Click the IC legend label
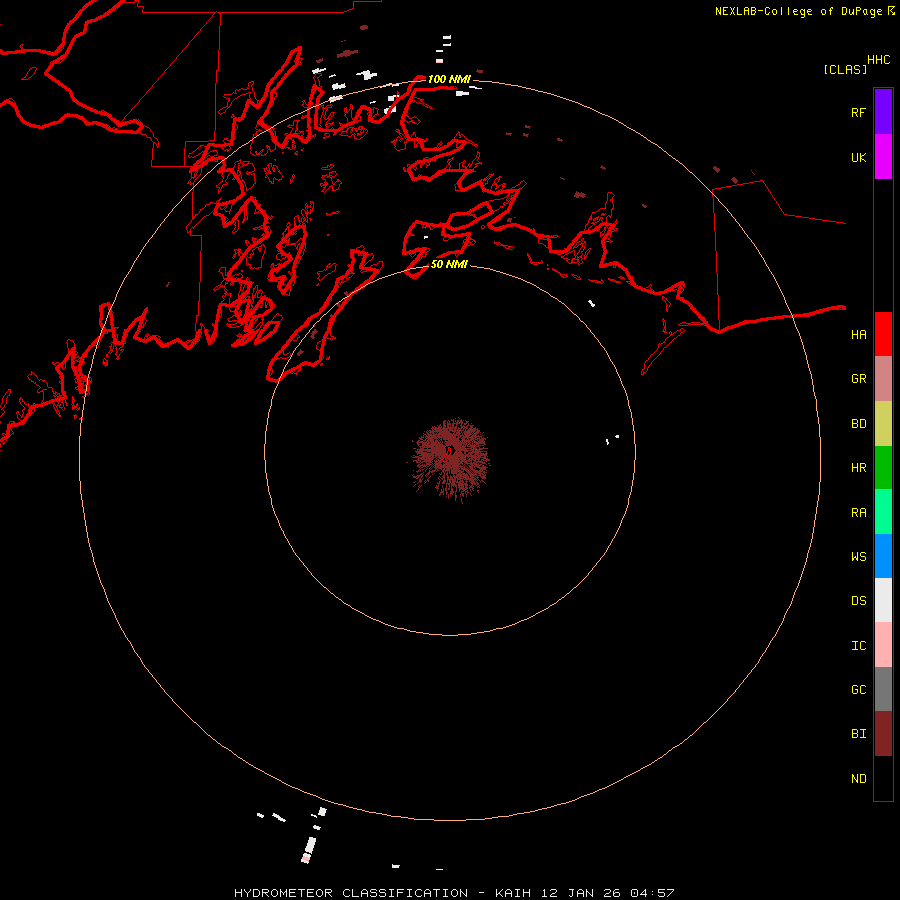The height and width of the screenshot is (900, 900). (x=858, y=646)
